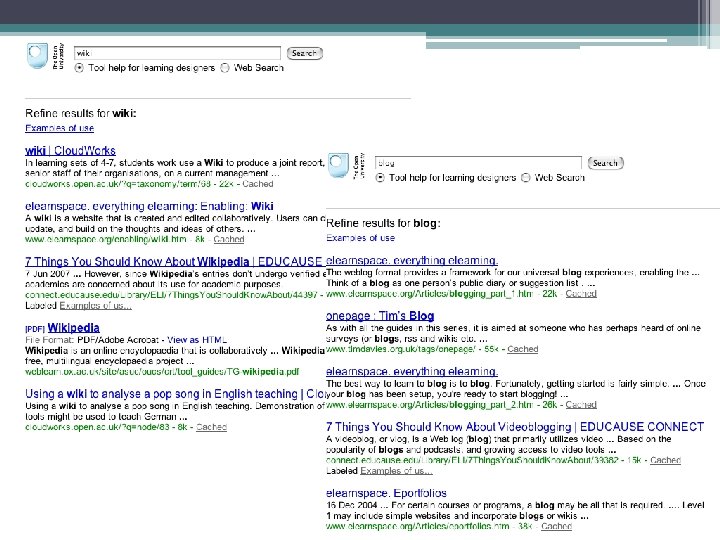This screenshot has height=540, width=720.
Task: Open Cached link for timdavies.org.uk onepage result
Action: coord(523,349)
